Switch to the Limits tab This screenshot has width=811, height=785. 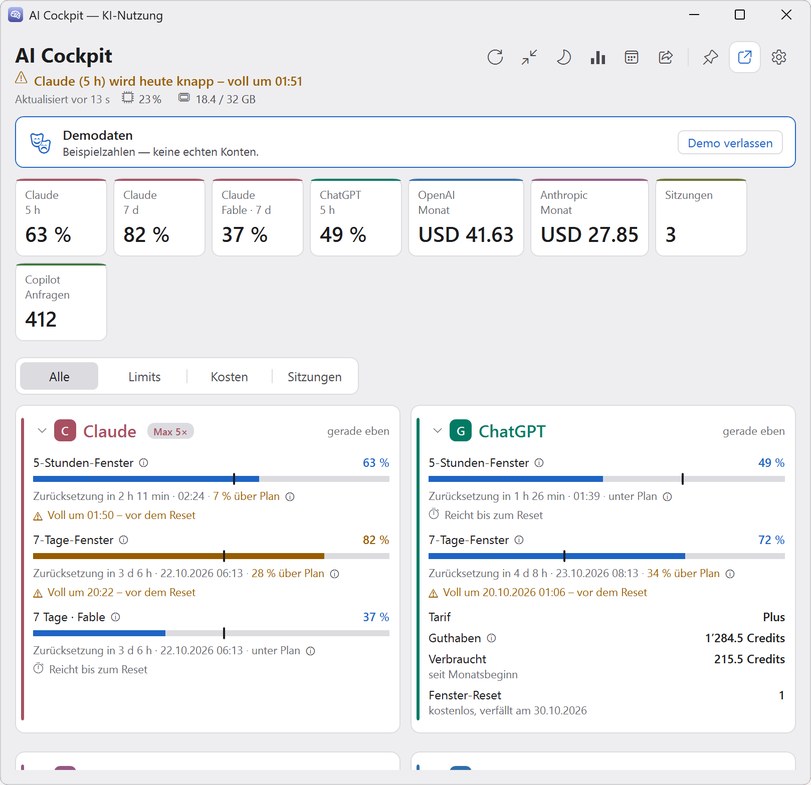pos(144,376)
